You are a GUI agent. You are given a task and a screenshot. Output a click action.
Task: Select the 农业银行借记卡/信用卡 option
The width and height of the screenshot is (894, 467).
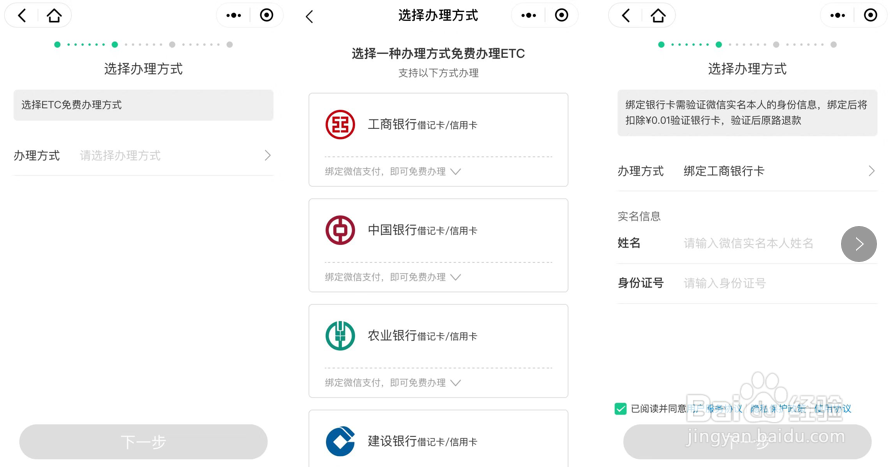[x=438, y=351]
